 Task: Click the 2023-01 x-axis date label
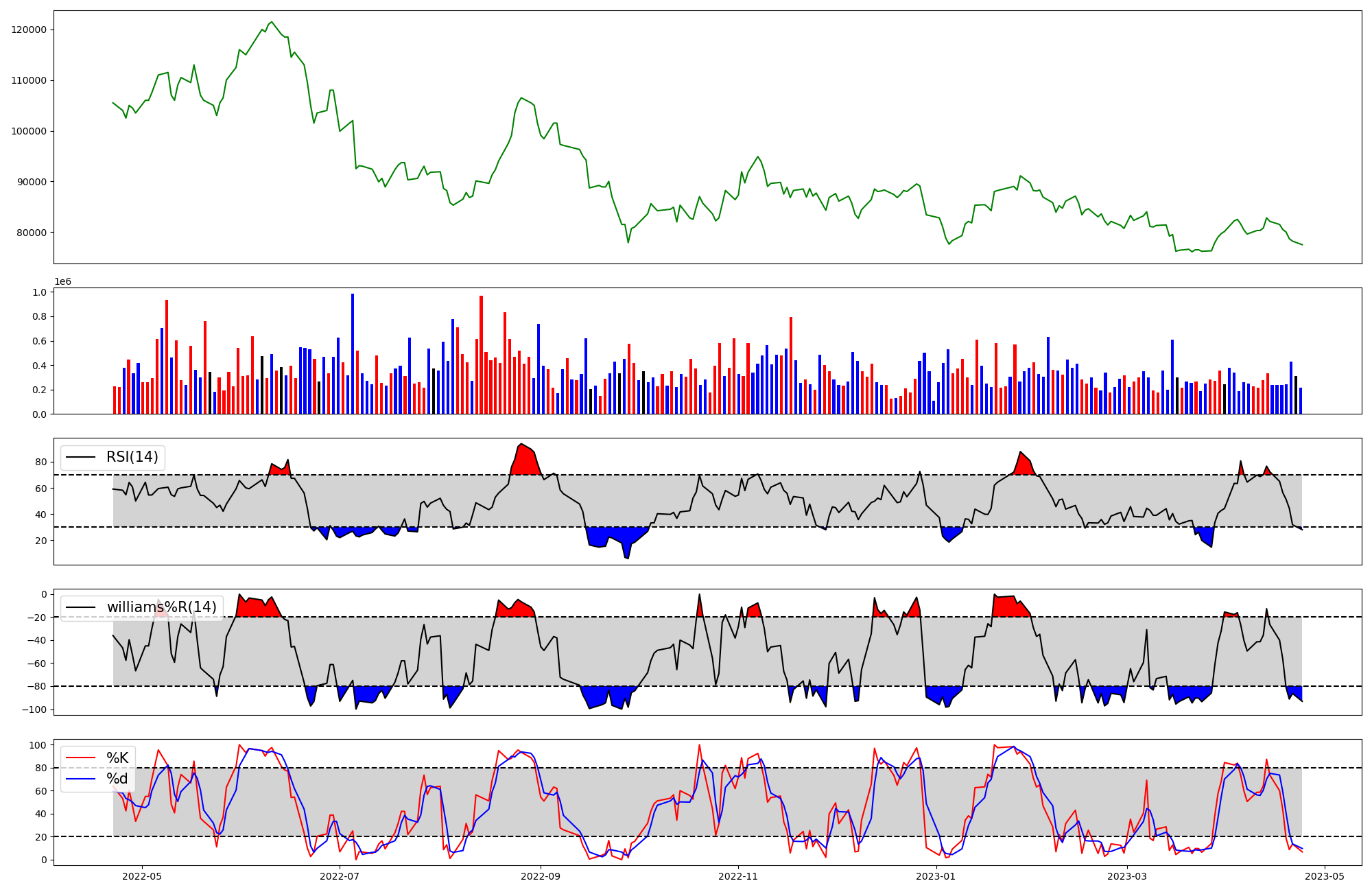936,876
